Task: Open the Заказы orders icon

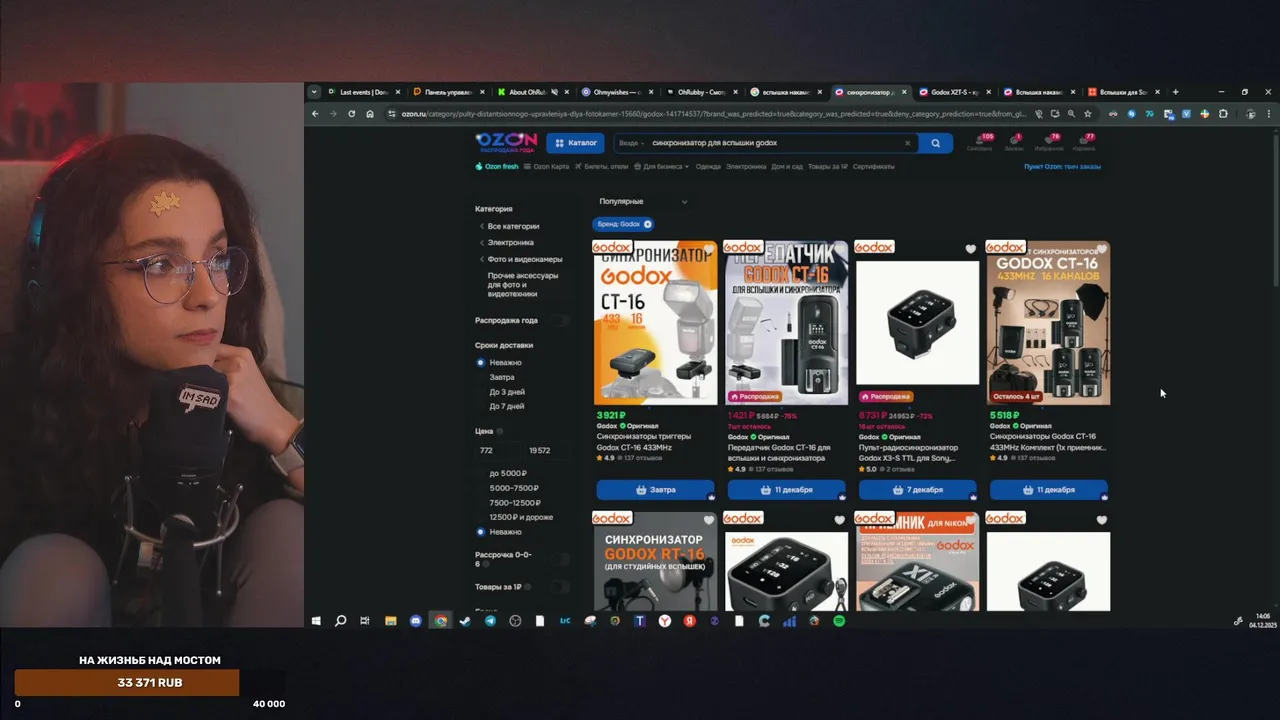Action: point(1015,142)
